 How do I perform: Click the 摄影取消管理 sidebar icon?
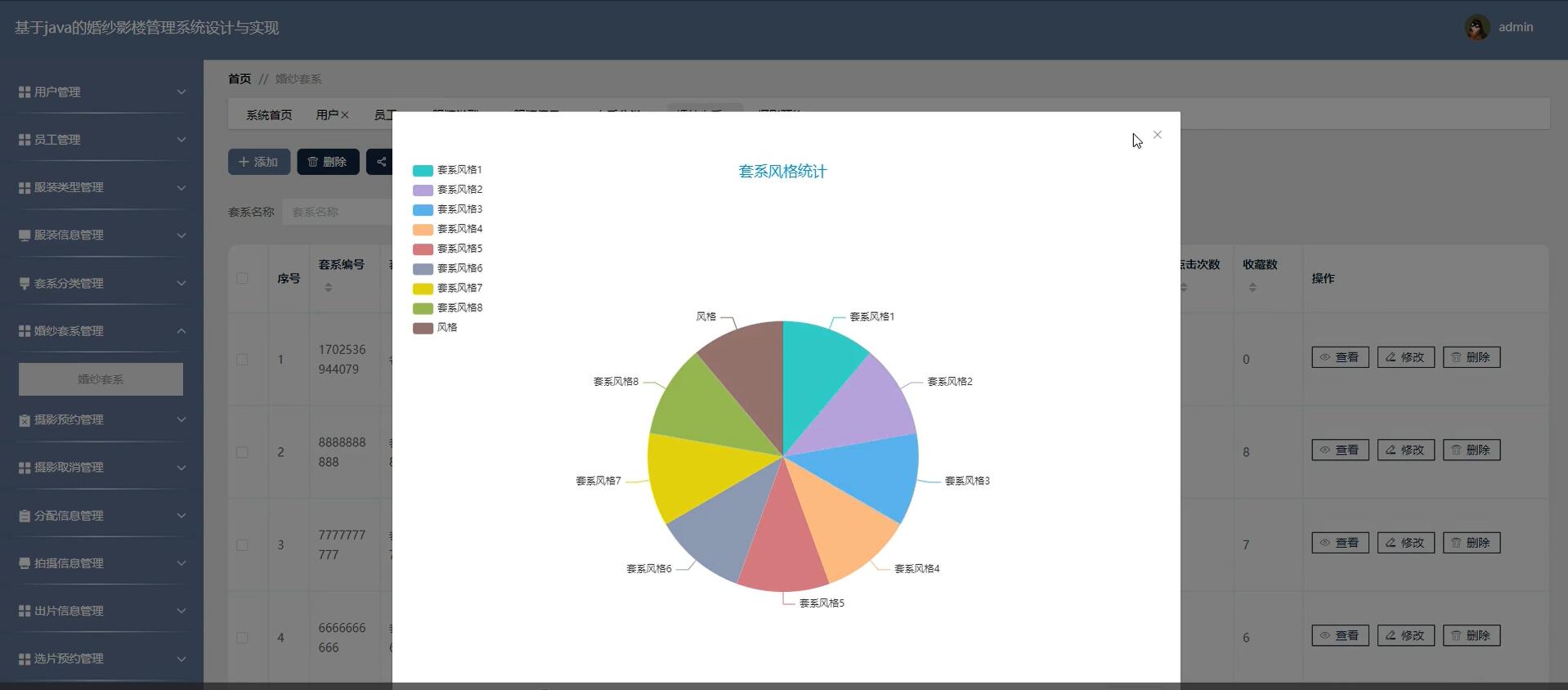click(x=25, y=468)
